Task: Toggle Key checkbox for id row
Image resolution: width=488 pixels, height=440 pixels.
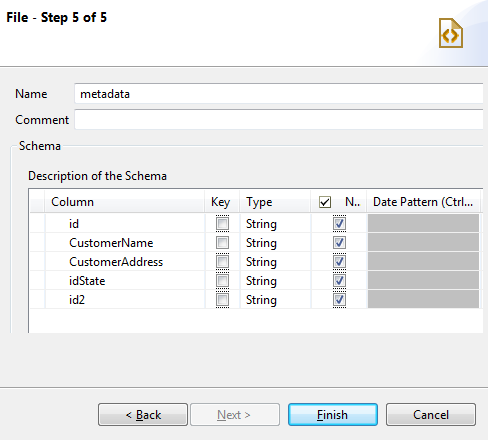Action: [222, 224]
